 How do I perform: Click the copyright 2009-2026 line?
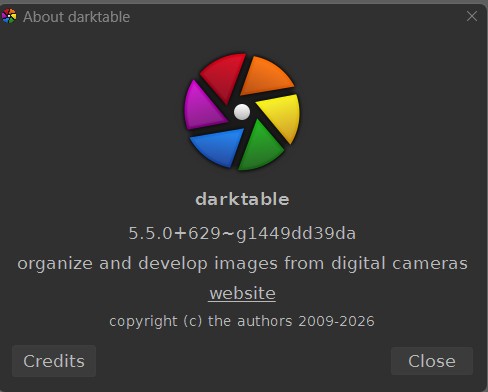(x=242, y=322)
